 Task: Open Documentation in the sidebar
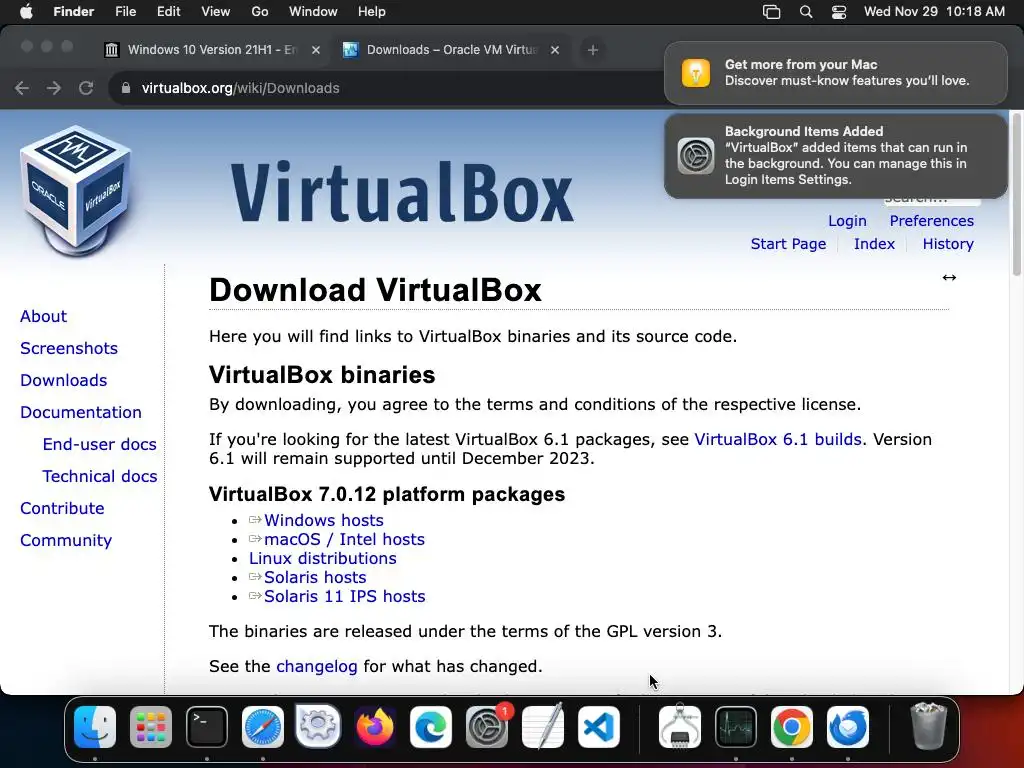81,412
